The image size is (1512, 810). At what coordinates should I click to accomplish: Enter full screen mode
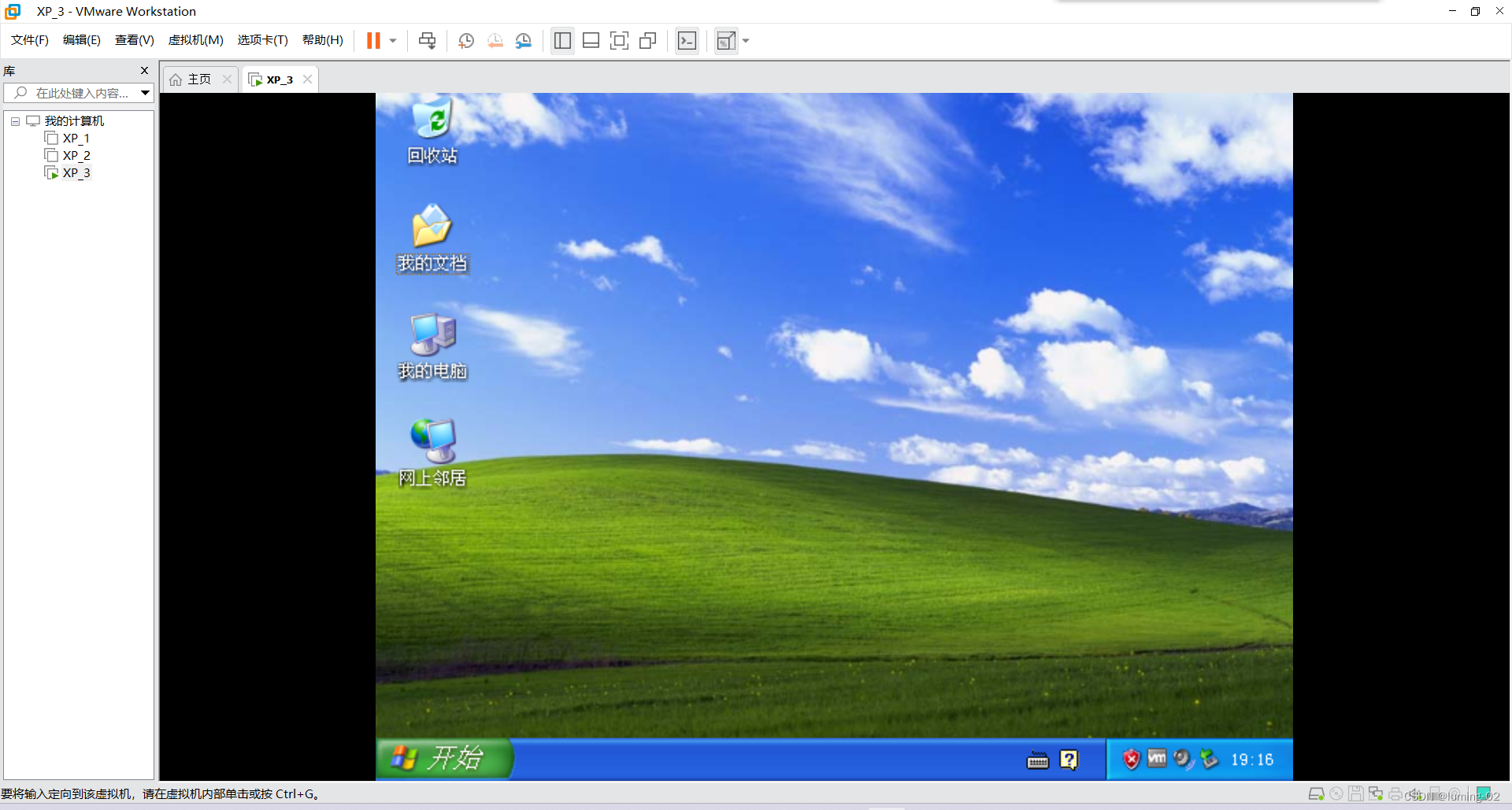[620, 41]
